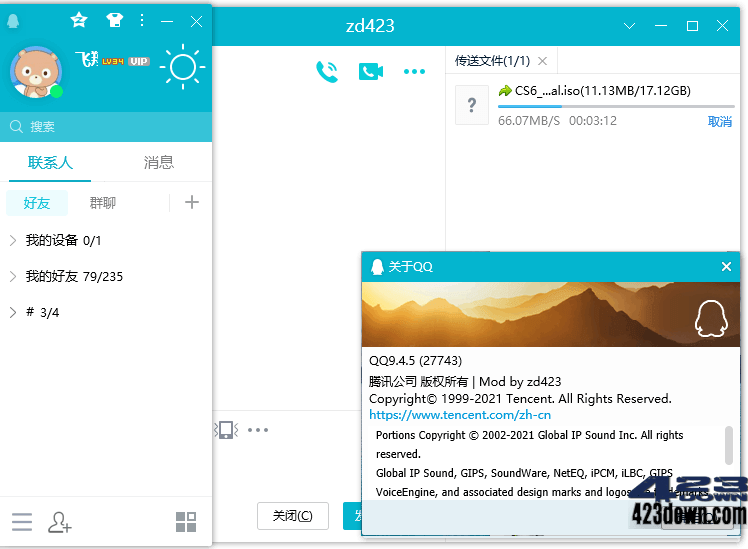748x549 pixels.
Task: Click the search contacts field
Action: [x=106, y=126]
